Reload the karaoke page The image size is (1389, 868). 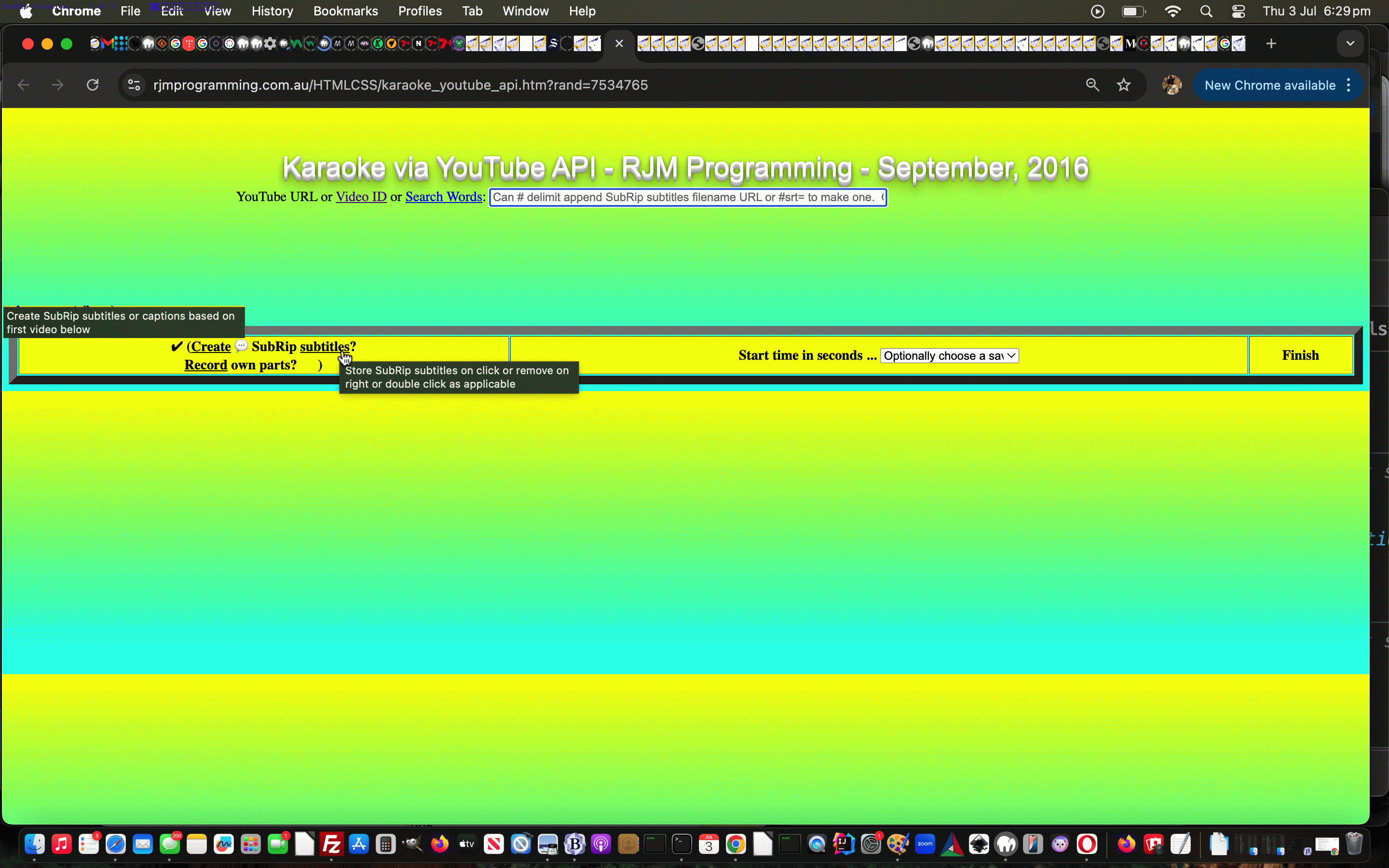pyautogui.click(x=93, y=85)
